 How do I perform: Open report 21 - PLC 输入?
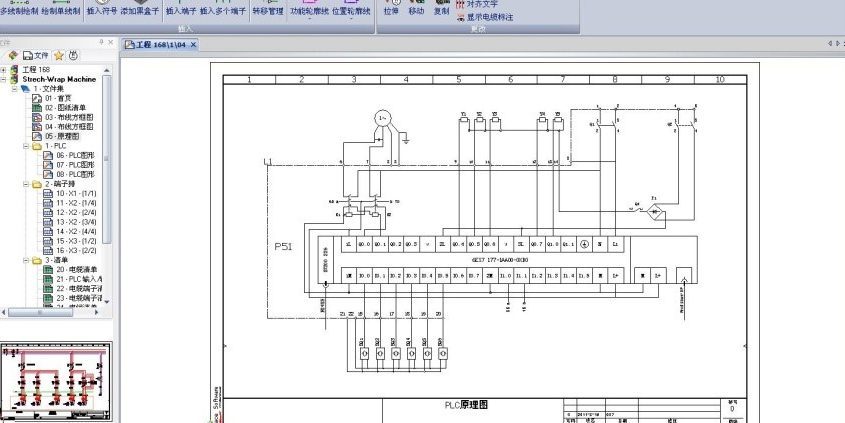point(79,279)
